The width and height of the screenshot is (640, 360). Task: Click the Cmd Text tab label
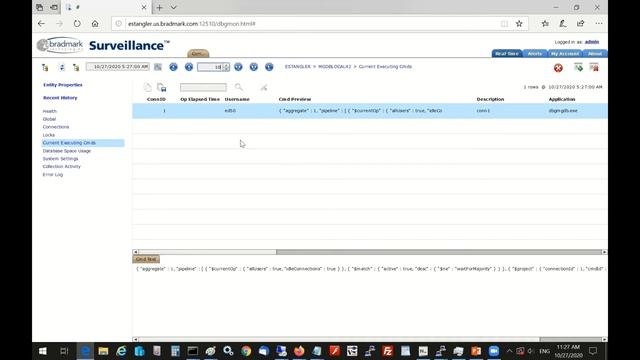(146, 259)
